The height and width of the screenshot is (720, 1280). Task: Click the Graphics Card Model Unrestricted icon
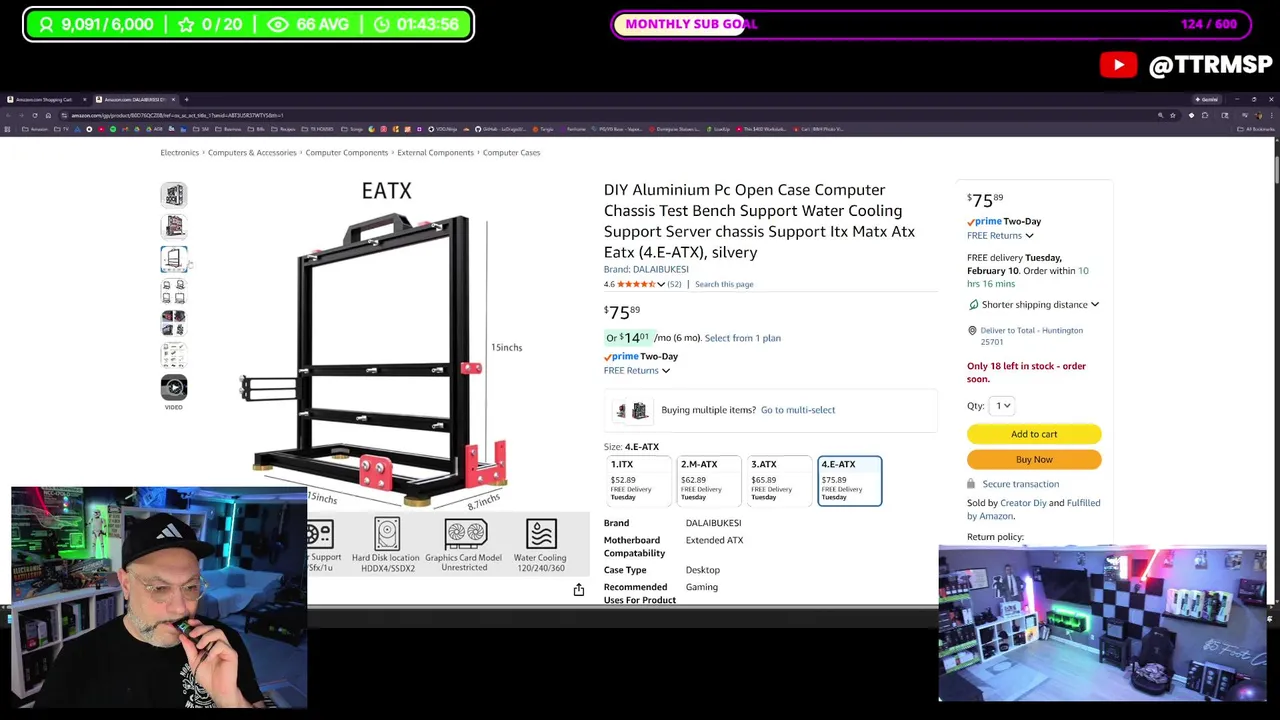465,534
